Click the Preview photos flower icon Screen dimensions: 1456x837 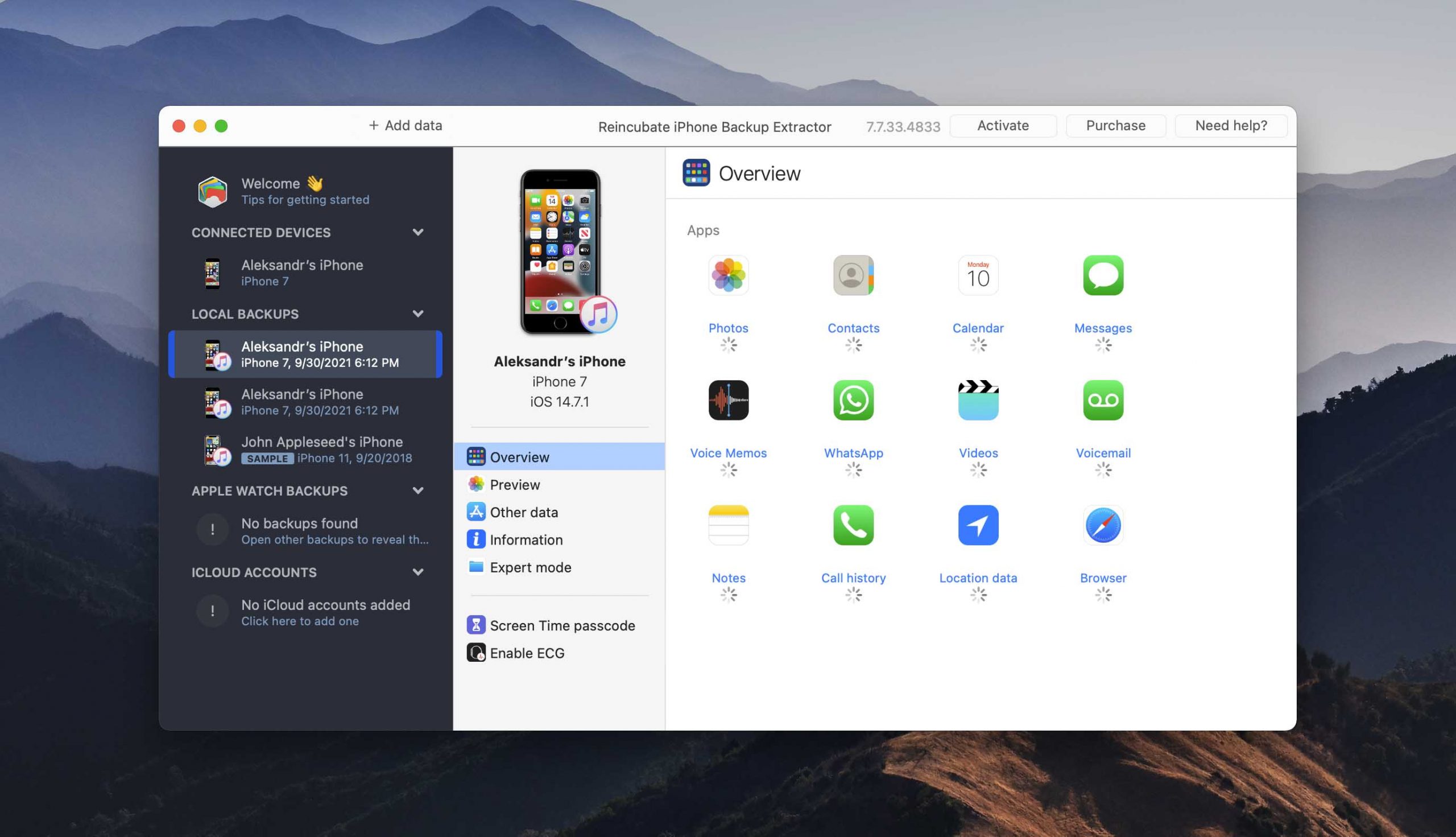tap(475, 484)
